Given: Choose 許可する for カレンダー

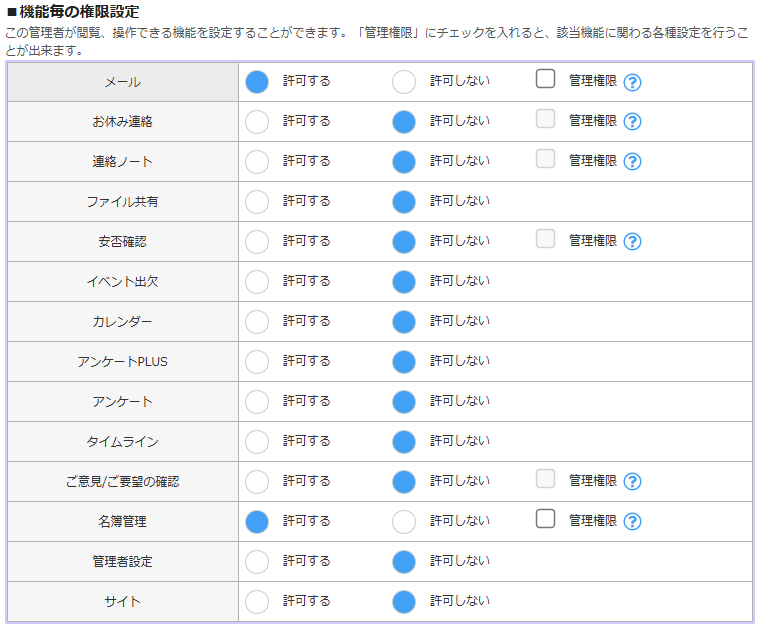Looking at the screenshot, I should 257,322.
